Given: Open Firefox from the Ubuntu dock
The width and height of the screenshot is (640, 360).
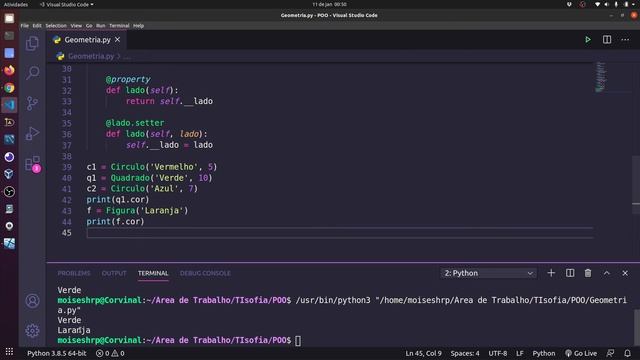Looking at the screenshot, I should (x=9, y=70).
